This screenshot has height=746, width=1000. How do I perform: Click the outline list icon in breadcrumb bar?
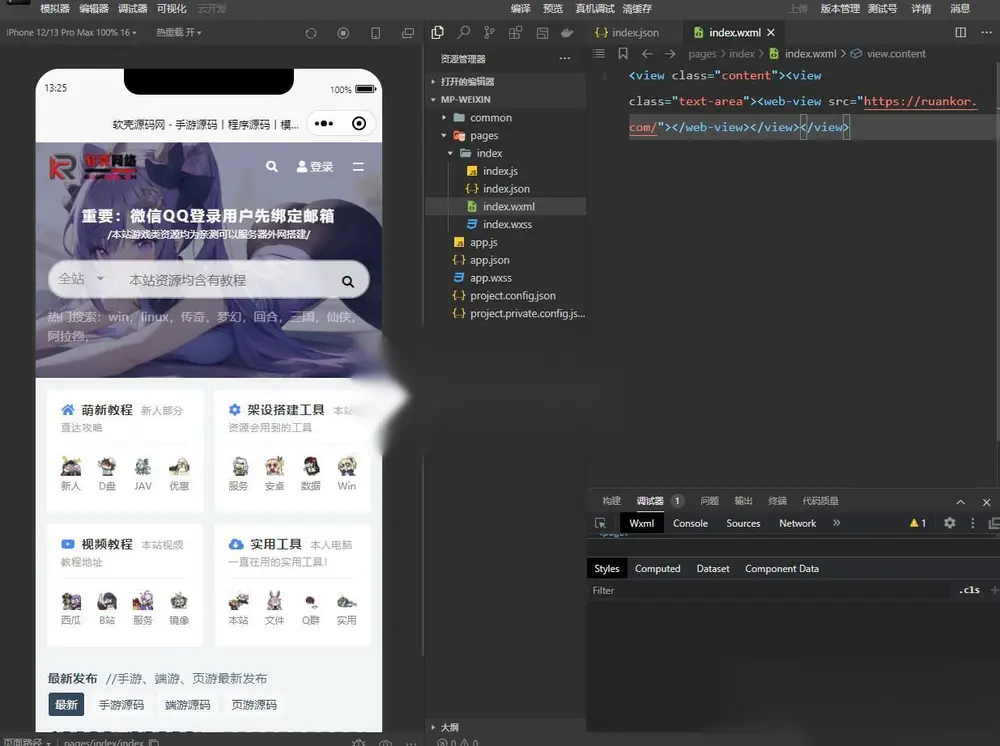[599, 54]
